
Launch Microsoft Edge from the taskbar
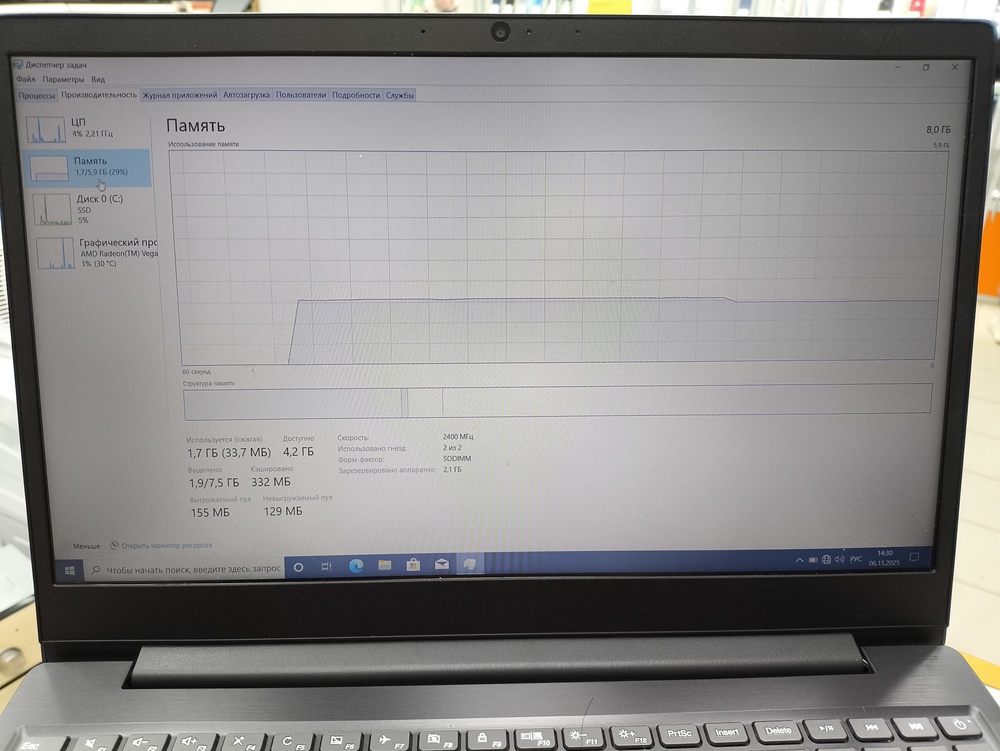pos(355,566)
